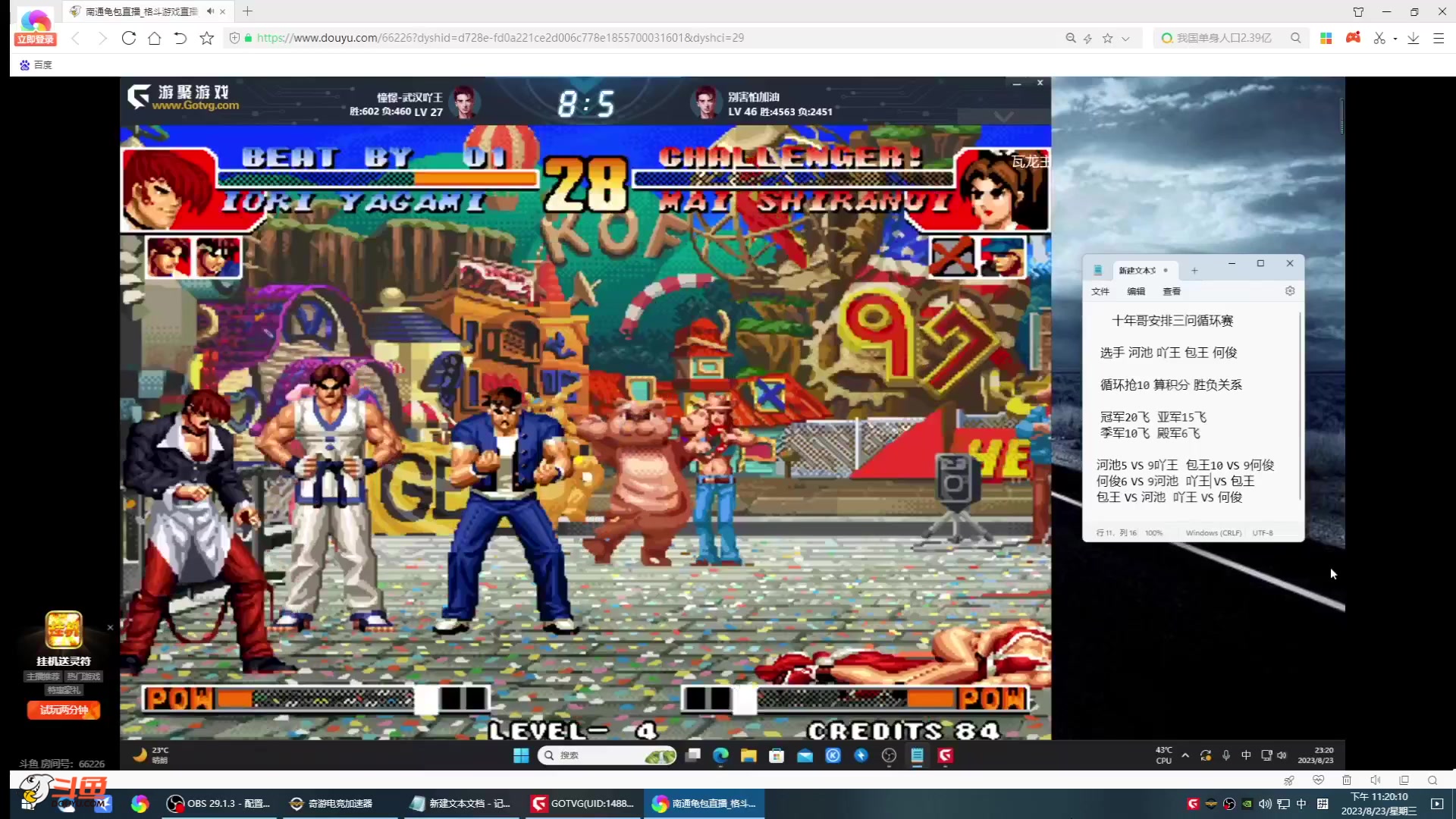This screenshot has width=1456, height=819.
Task: Expand the screenshot tool dropdown arrow
Action: pyautogui.click(x=1395, y=38)
